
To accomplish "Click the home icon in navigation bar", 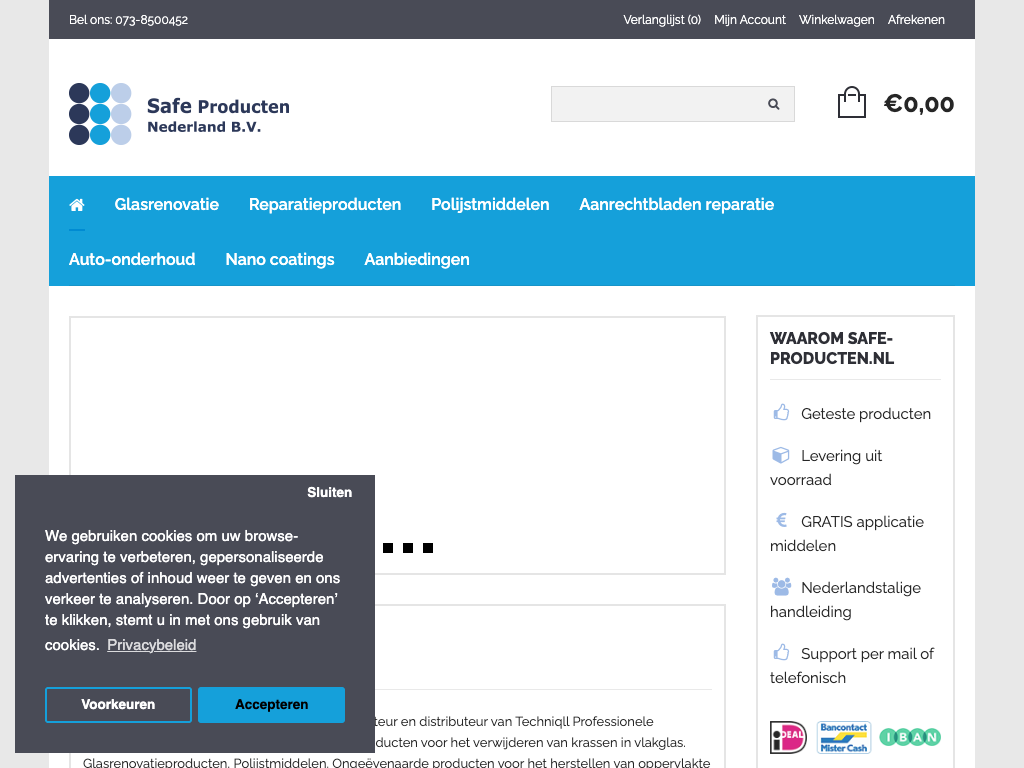I will (77, 205).
